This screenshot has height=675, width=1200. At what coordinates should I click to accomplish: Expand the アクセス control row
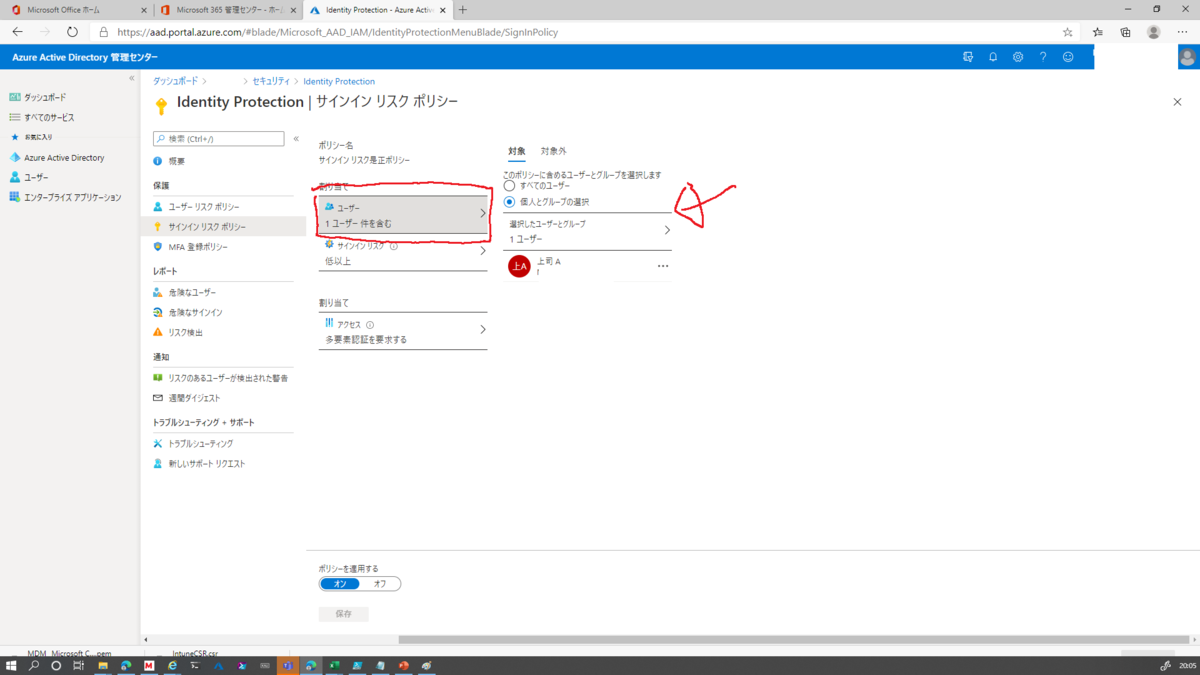(403, 331)
